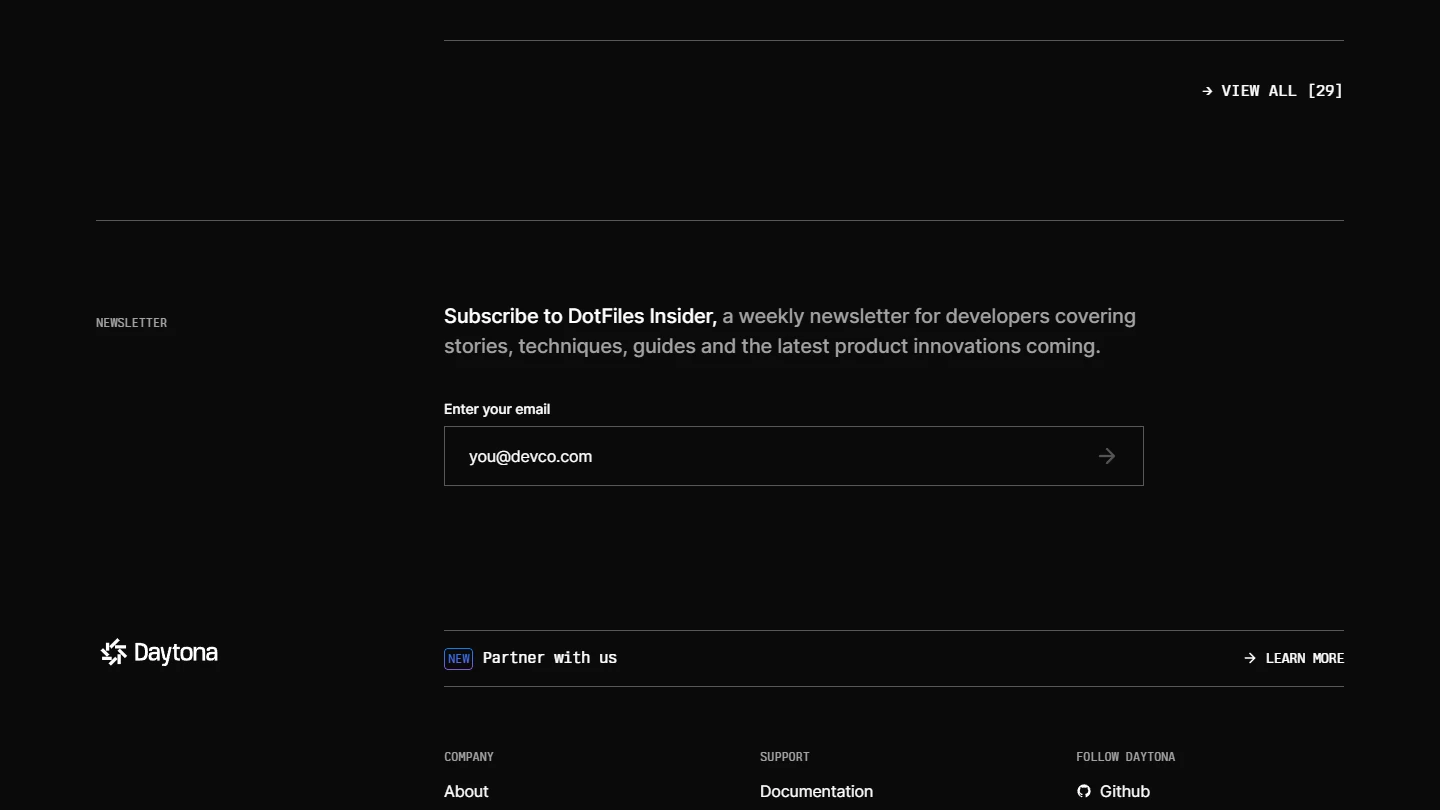
Task: Visit the Github link text
Action: click(1125, 791)
